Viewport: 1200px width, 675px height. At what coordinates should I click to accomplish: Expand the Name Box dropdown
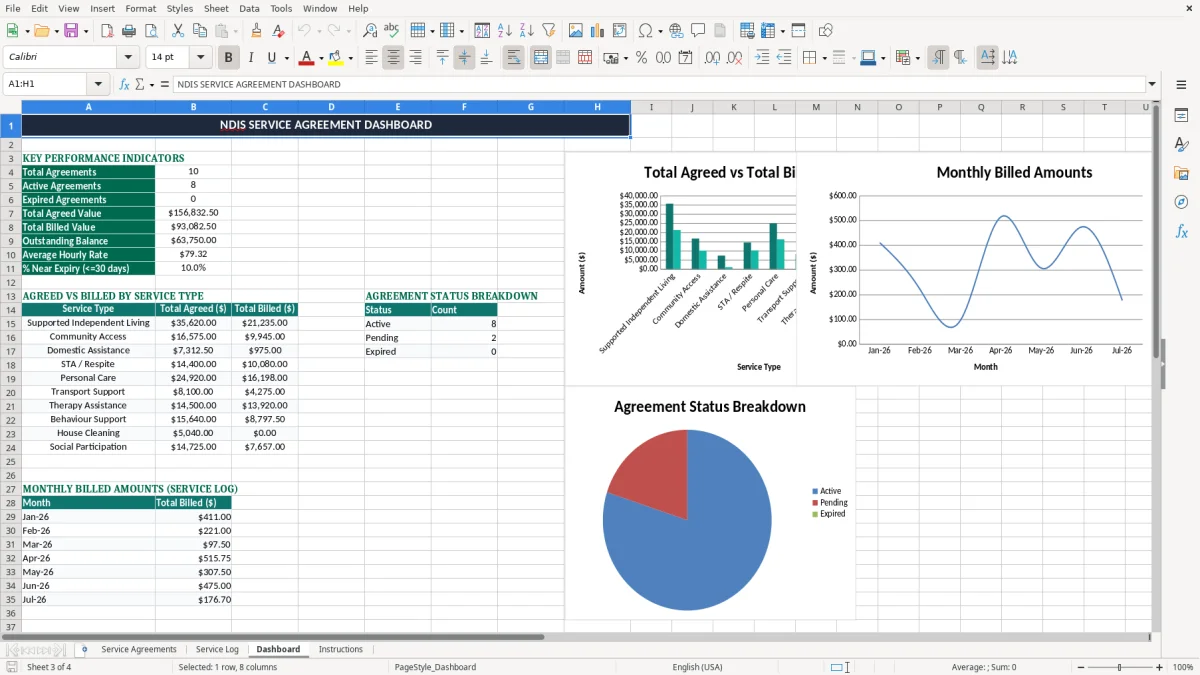[x=98, y=85]
